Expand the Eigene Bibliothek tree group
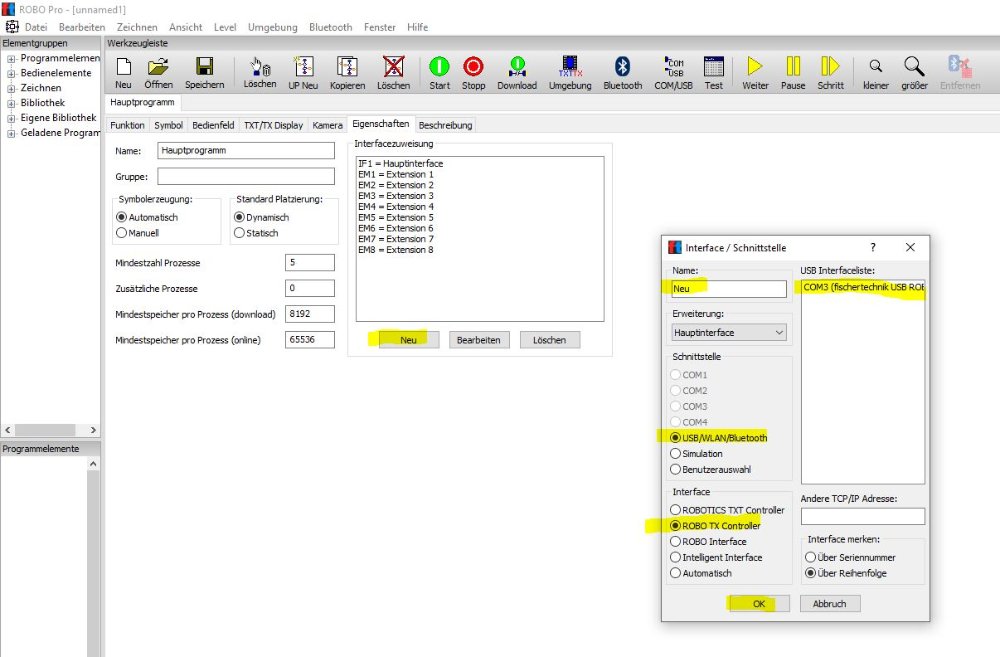This screenshot has width=1000, height=657. 11,119
